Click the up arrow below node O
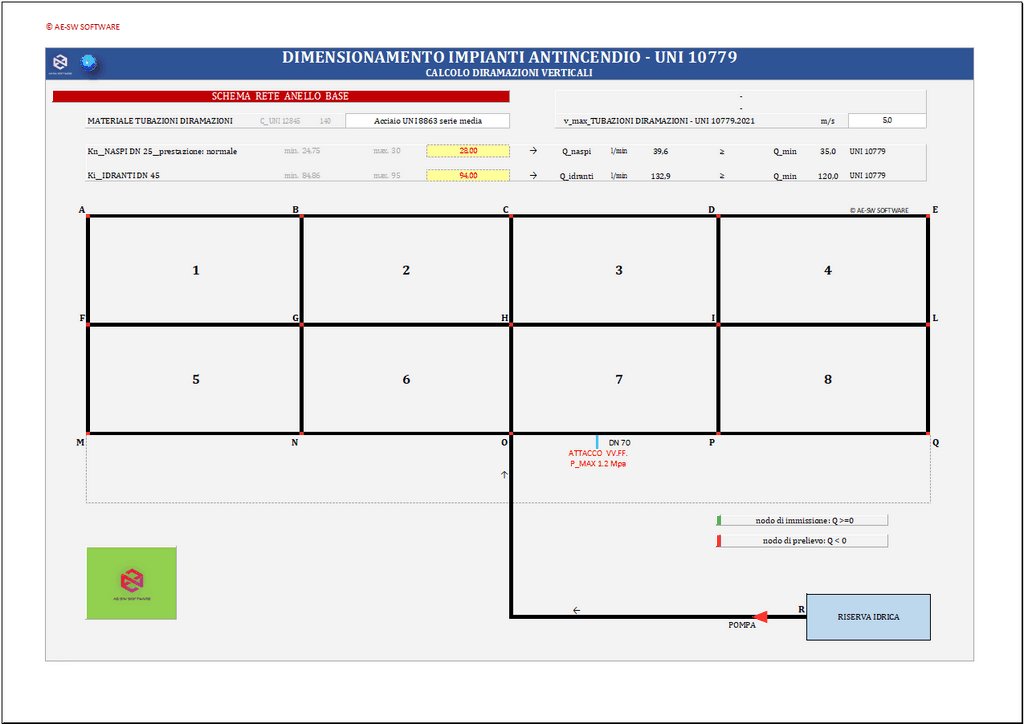Screen dimensions: 1024x724 (504, 474)
